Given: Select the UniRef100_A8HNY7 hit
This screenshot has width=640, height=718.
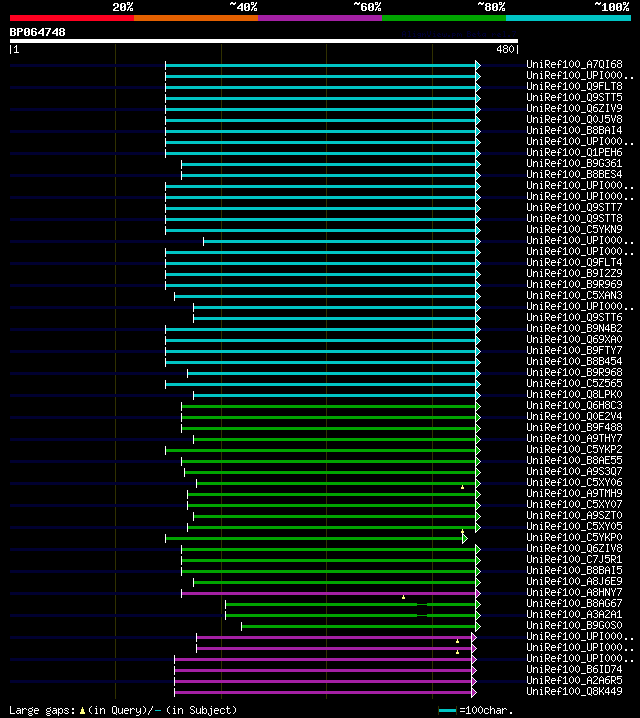Looking at the screenshot, I should coord(574,592).
